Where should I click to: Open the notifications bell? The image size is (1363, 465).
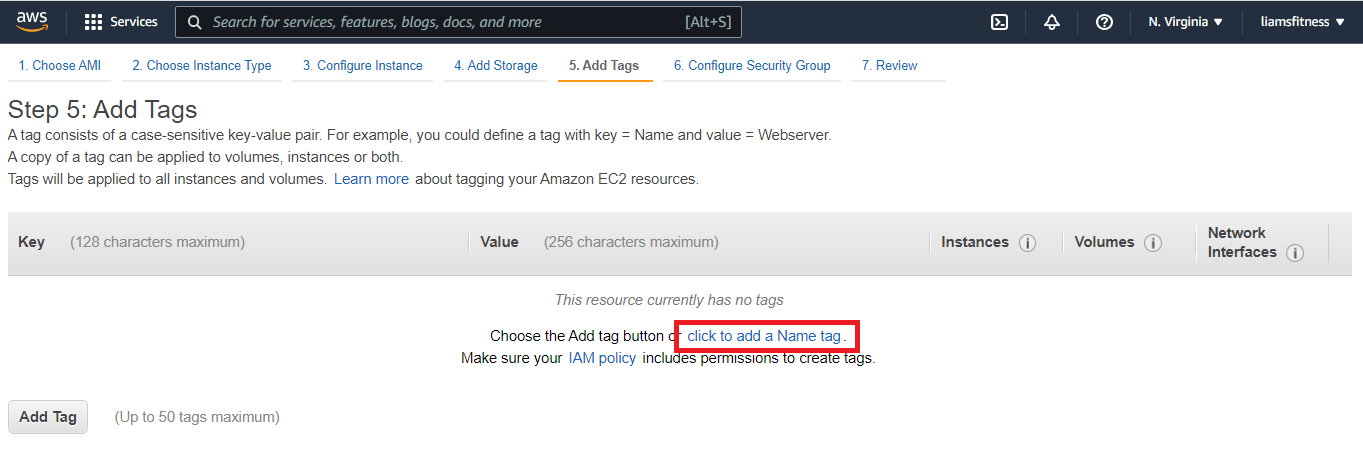[1051, 22]
